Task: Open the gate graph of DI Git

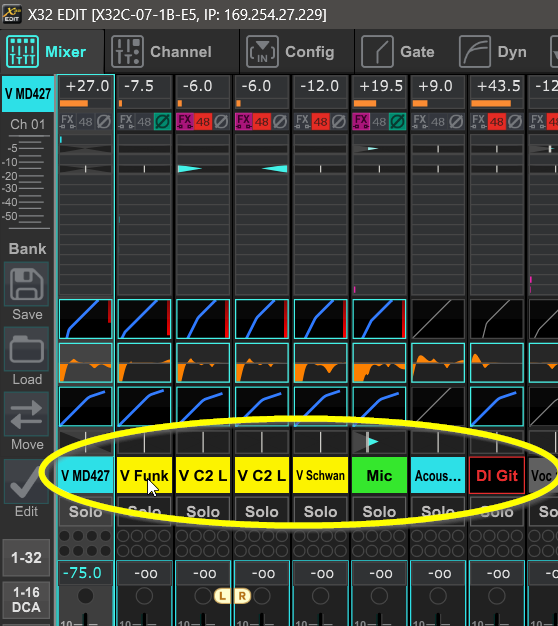Action: pyautogui.click(x=497, y=319)
